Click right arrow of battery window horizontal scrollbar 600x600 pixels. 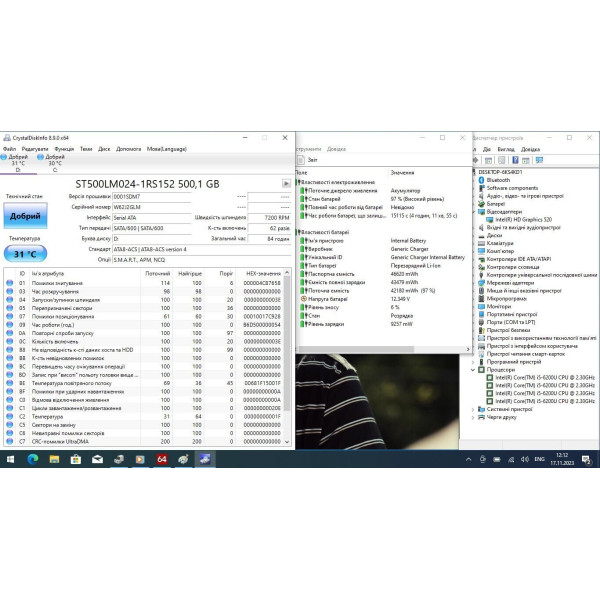(468, 349)
